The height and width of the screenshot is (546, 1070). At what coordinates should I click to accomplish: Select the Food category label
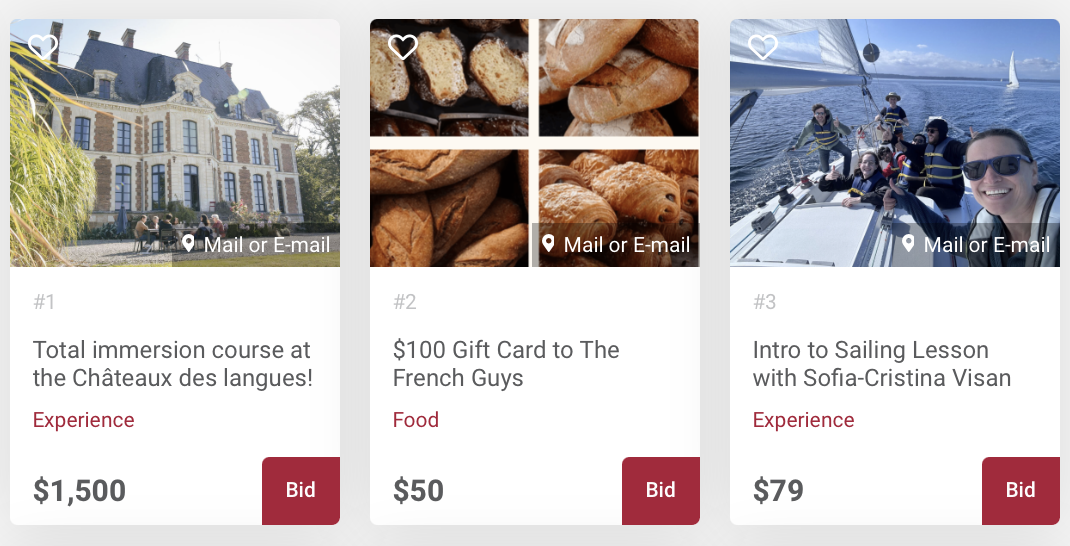coord(416,420)
